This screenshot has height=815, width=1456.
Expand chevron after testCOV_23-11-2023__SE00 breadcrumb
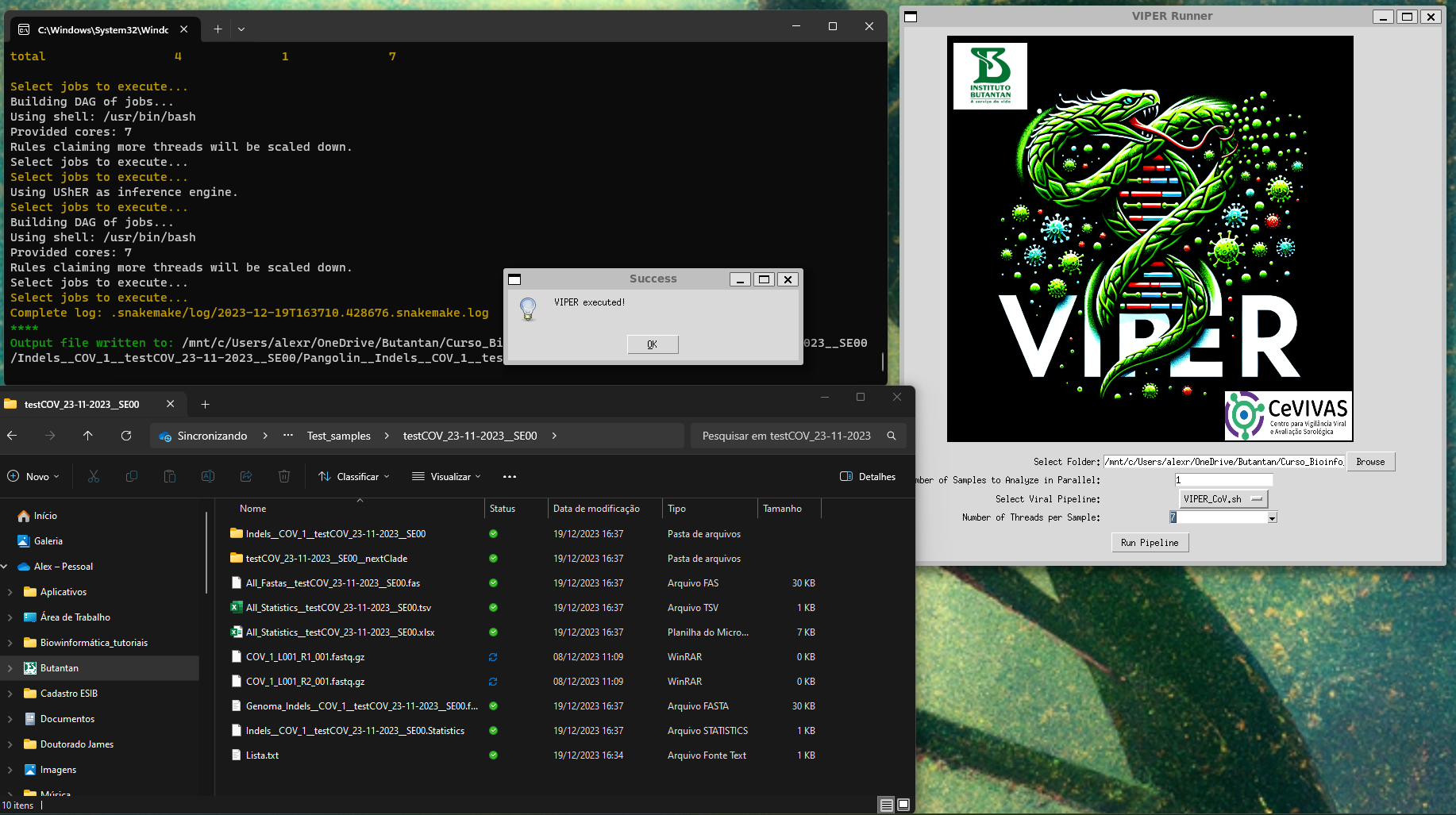pyautogui.click(x=554, y=436)
